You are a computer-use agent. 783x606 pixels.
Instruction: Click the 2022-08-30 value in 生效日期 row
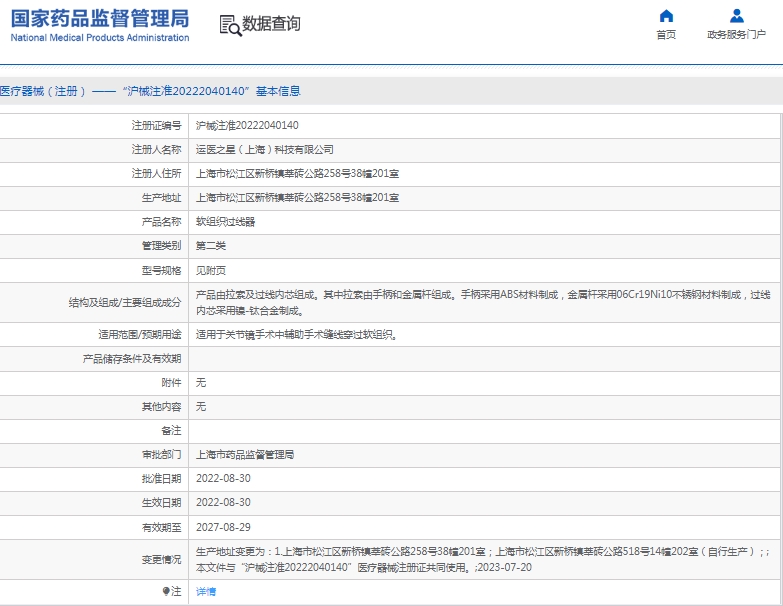click(223, 502)
